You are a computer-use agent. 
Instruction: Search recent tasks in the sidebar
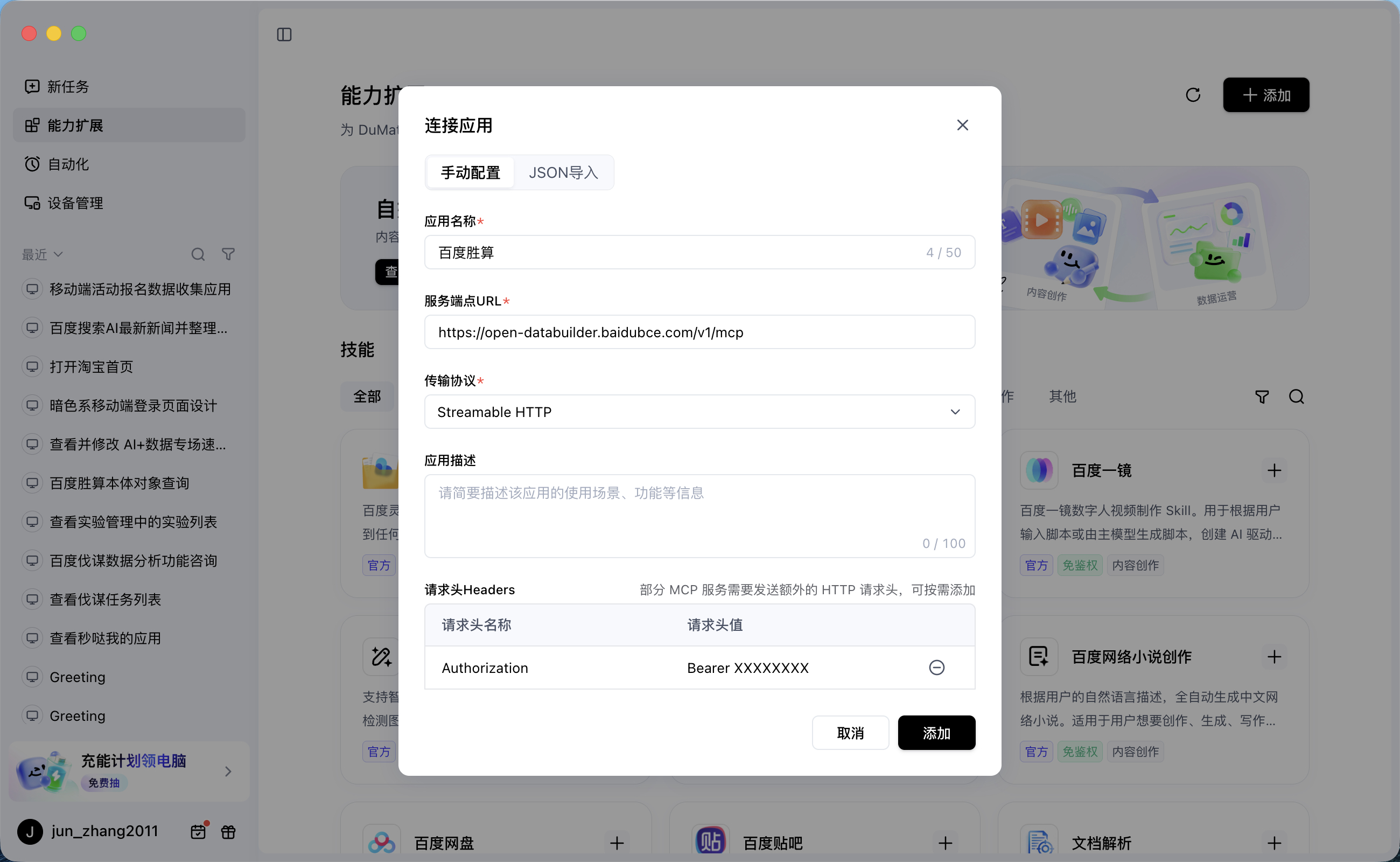(x=198, y=254)
